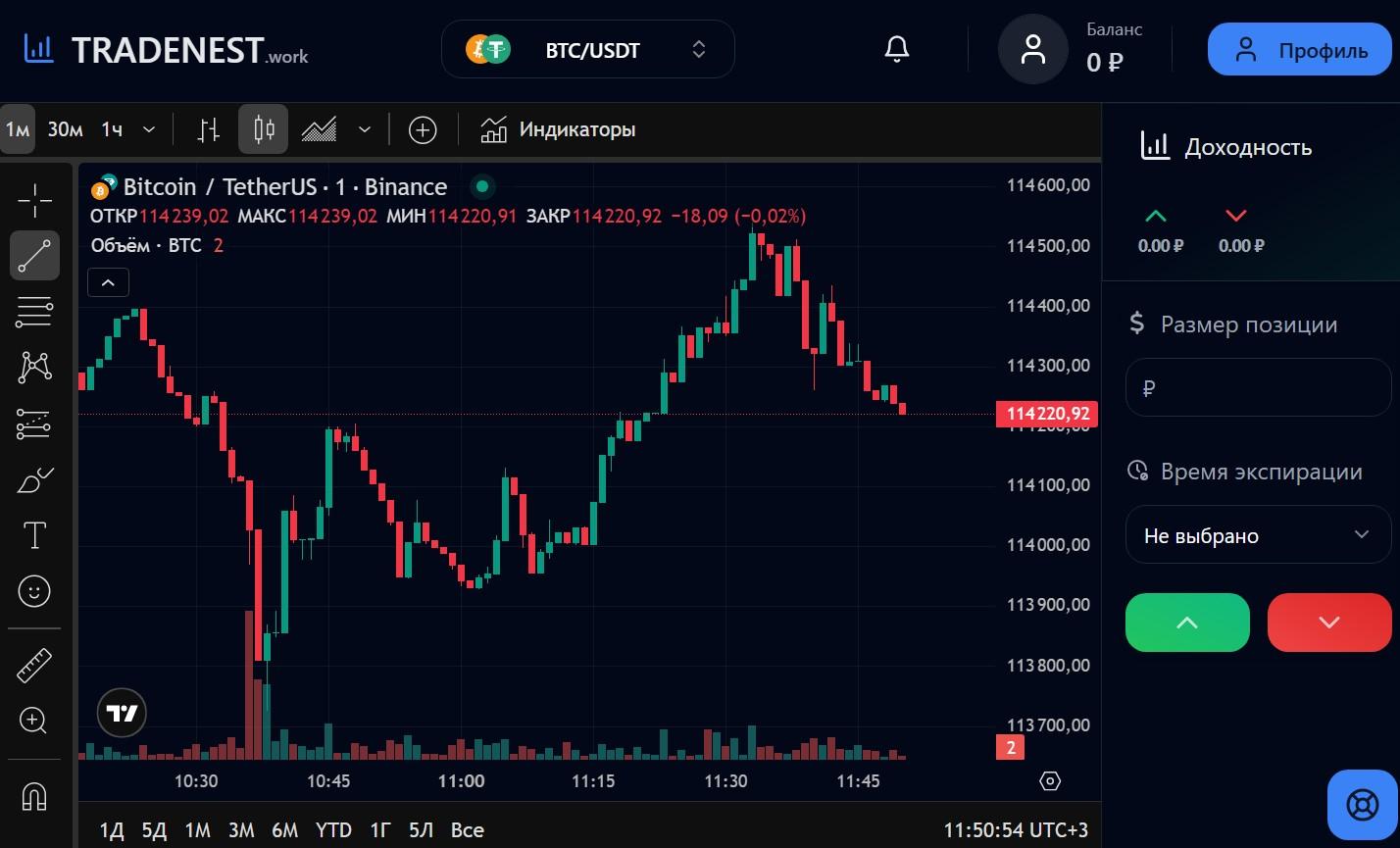Screen dimensions: 1400x848
Task: Select the text annotation tool
Action: coord(34,535)
